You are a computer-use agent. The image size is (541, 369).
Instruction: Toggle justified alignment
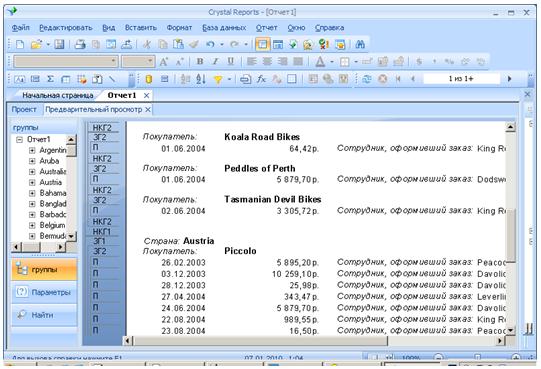coord(298,62)
